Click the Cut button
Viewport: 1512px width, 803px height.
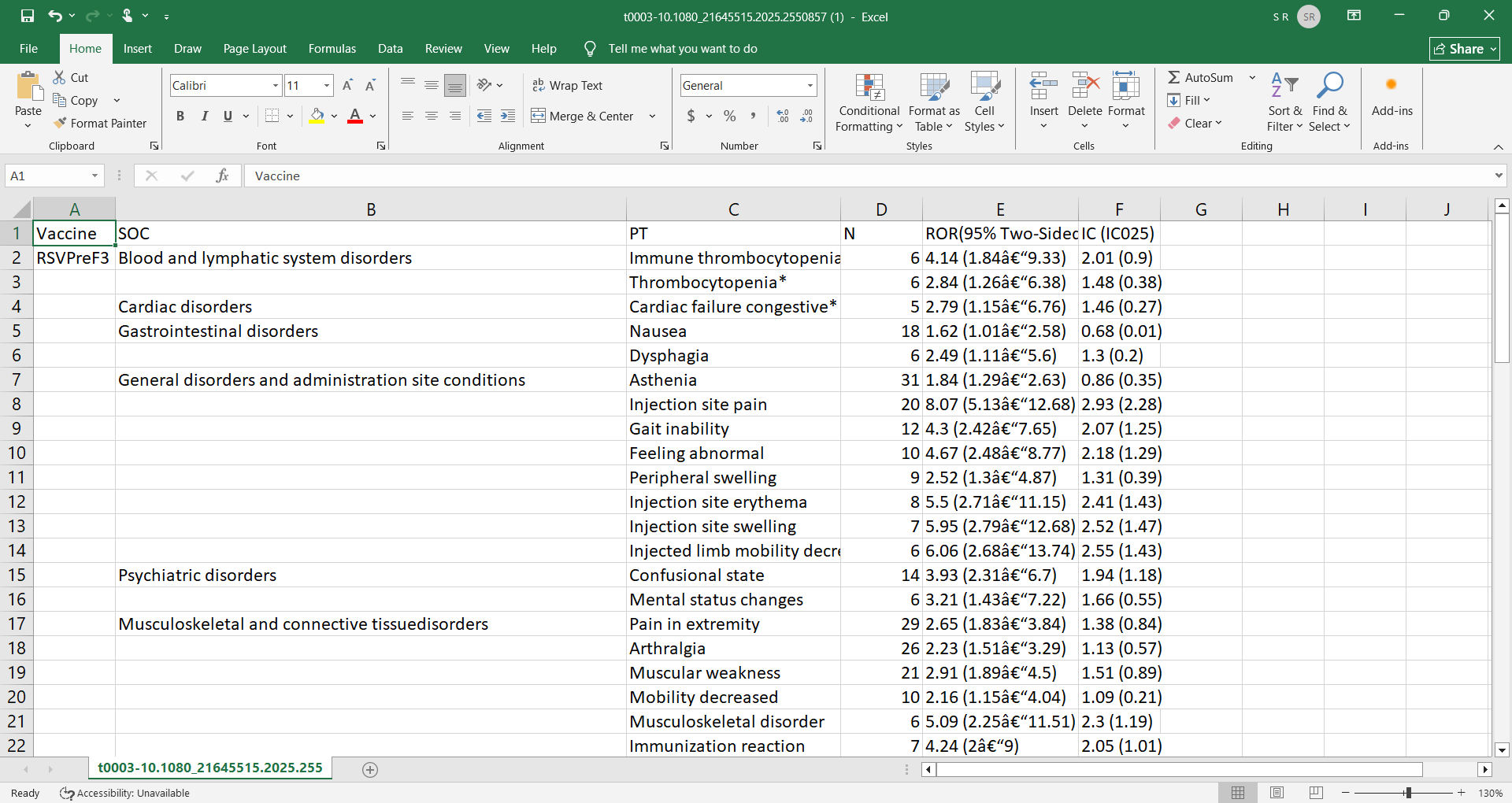point(71,77)
